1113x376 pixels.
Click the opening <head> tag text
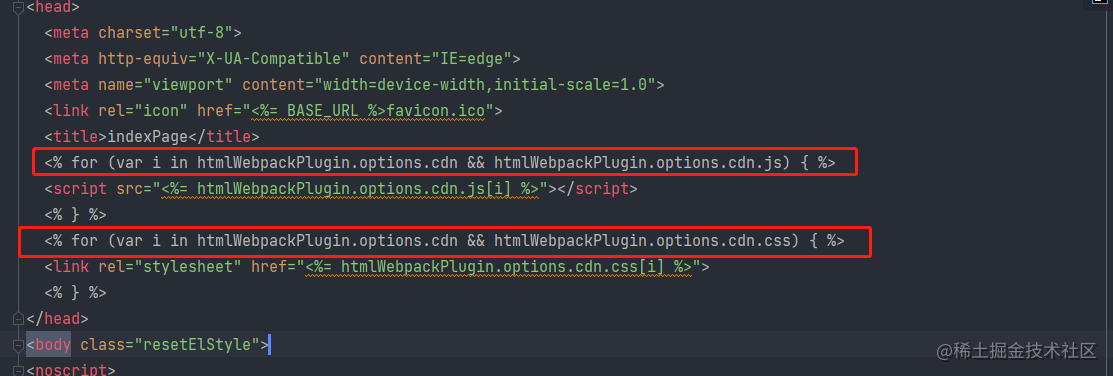(x=53, y=7)
